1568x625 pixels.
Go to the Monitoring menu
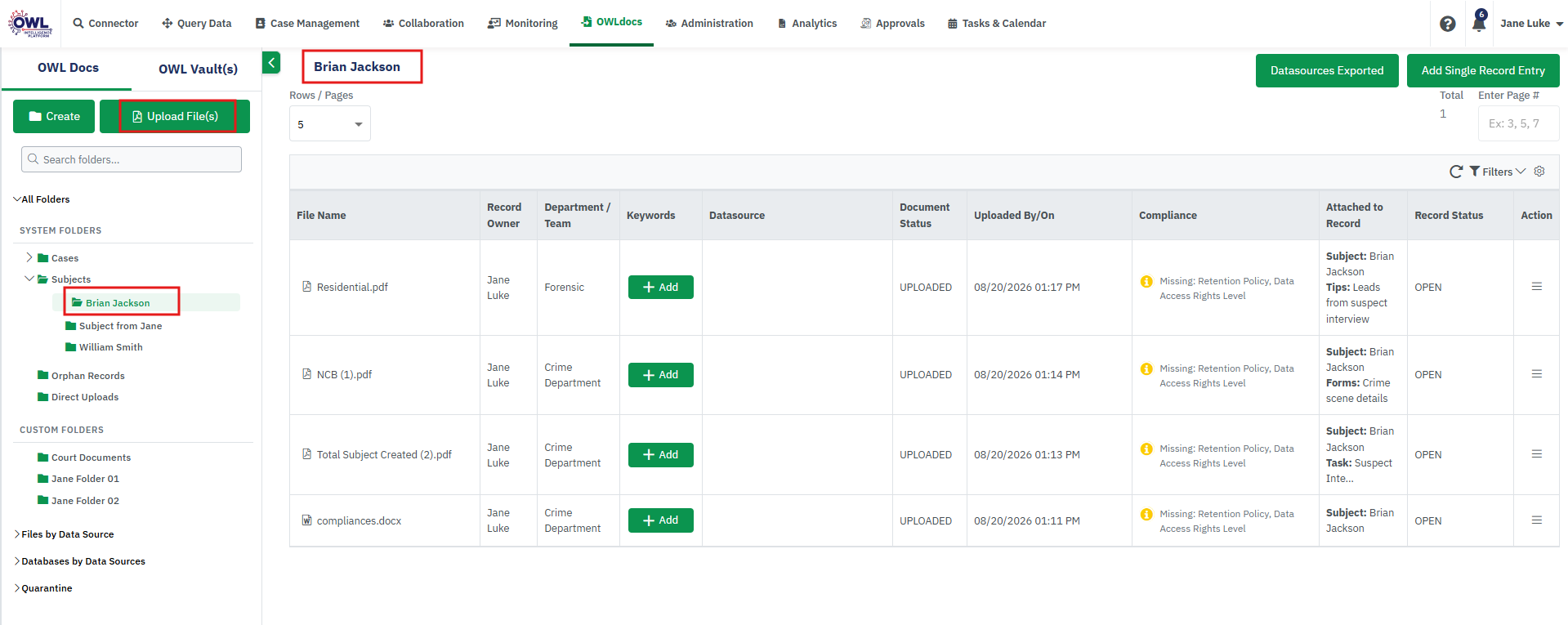point(523,24)
